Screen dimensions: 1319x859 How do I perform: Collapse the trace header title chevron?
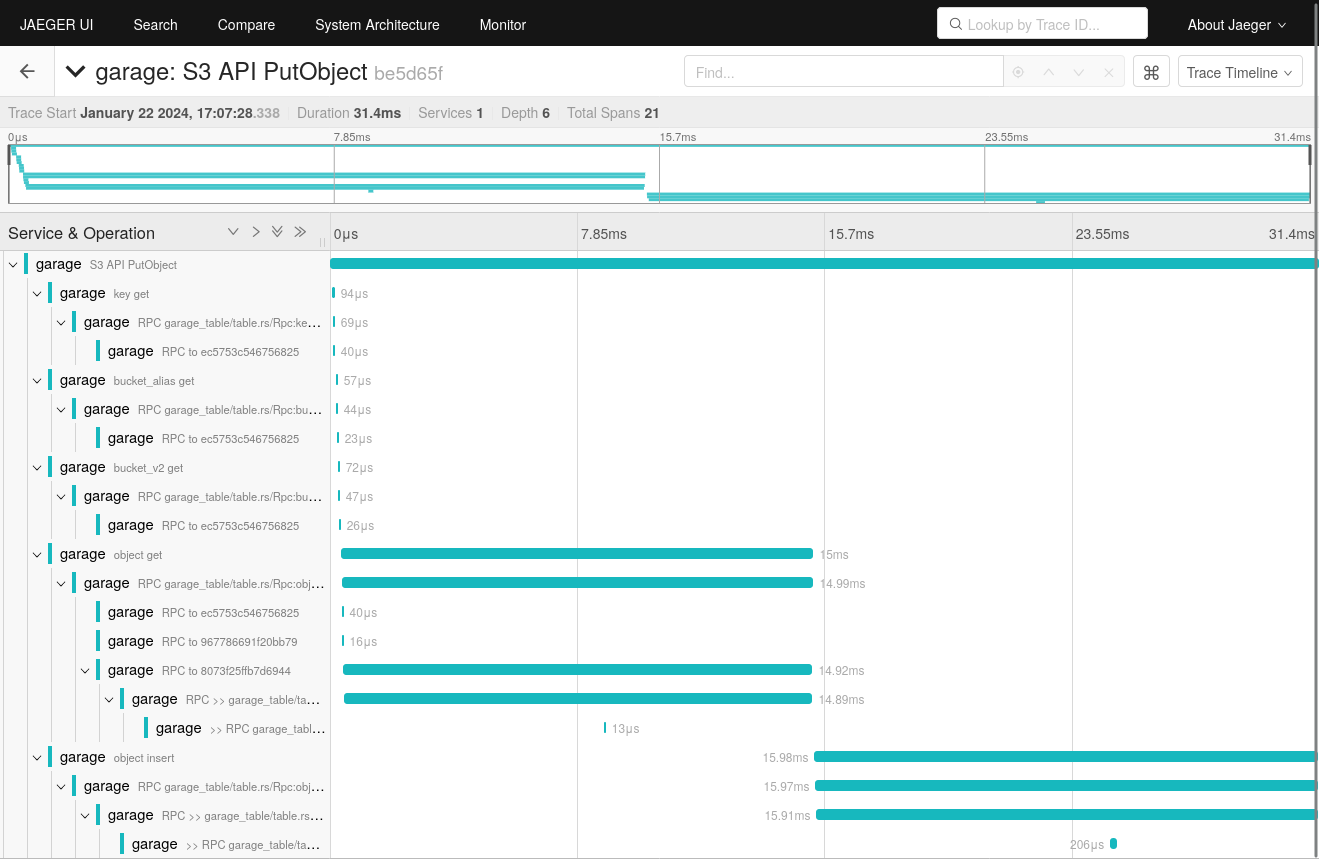(75, 72)
